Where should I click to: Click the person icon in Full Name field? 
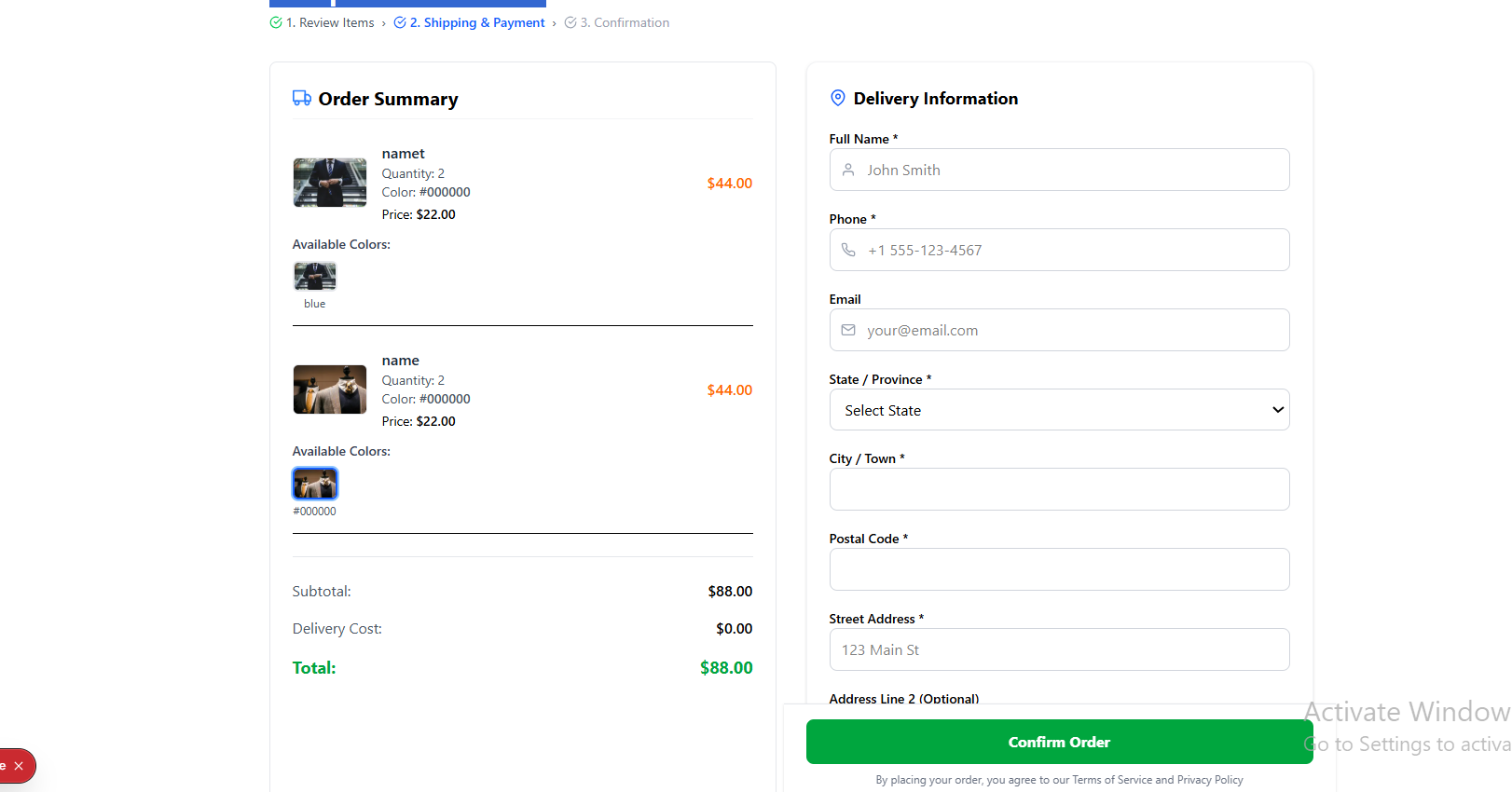(848, 170)
